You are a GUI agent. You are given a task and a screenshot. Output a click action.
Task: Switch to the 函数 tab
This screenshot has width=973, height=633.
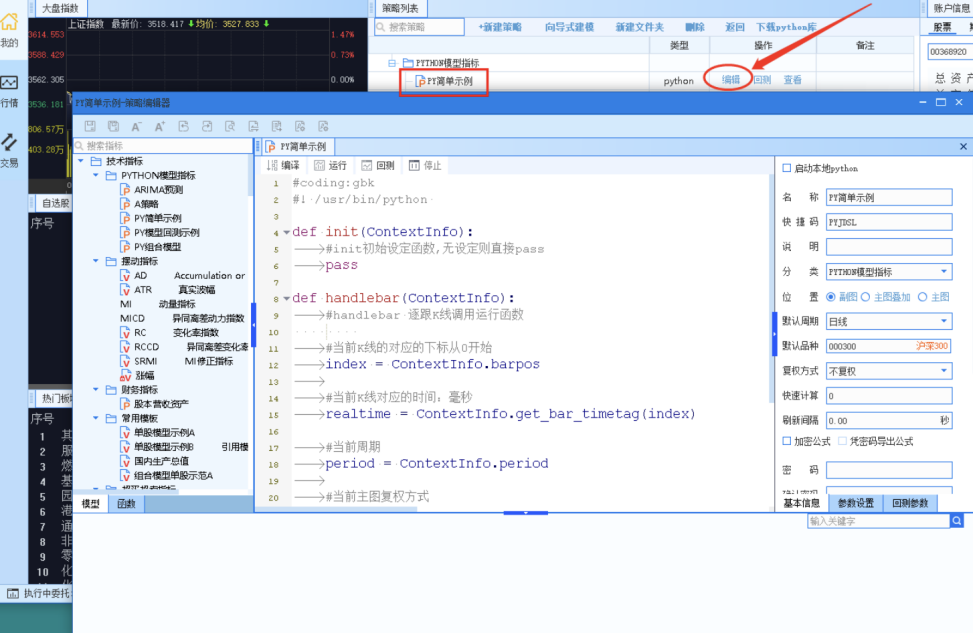point(126,504)
